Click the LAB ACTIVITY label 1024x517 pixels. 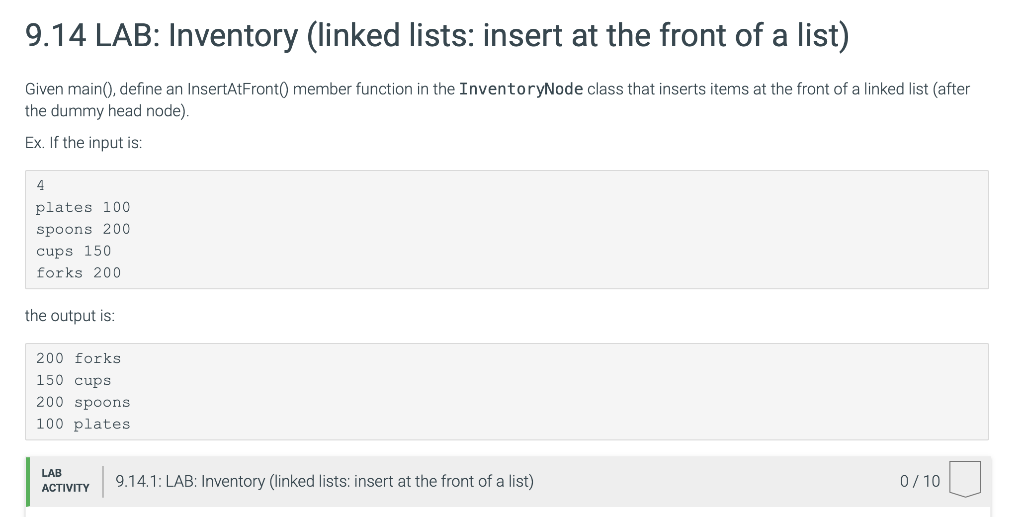(65, 480)
